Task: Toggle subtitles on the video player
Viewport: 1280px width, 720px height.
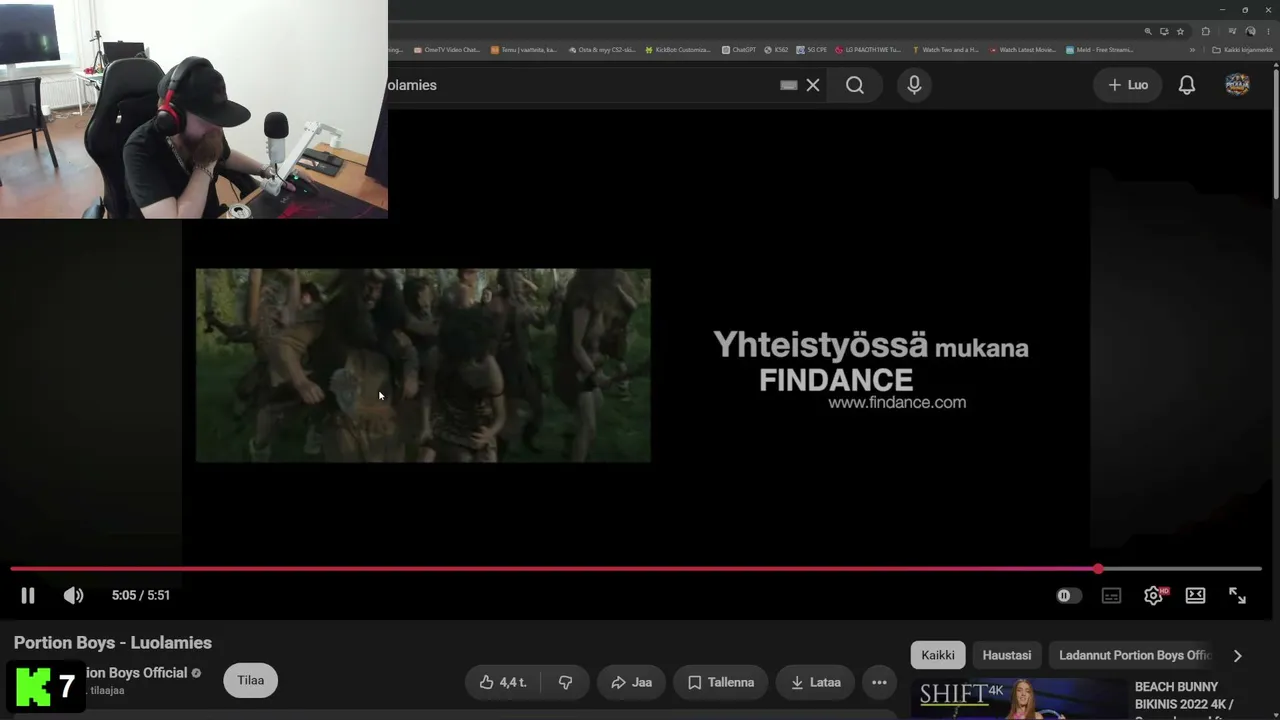Action: 1111,595
